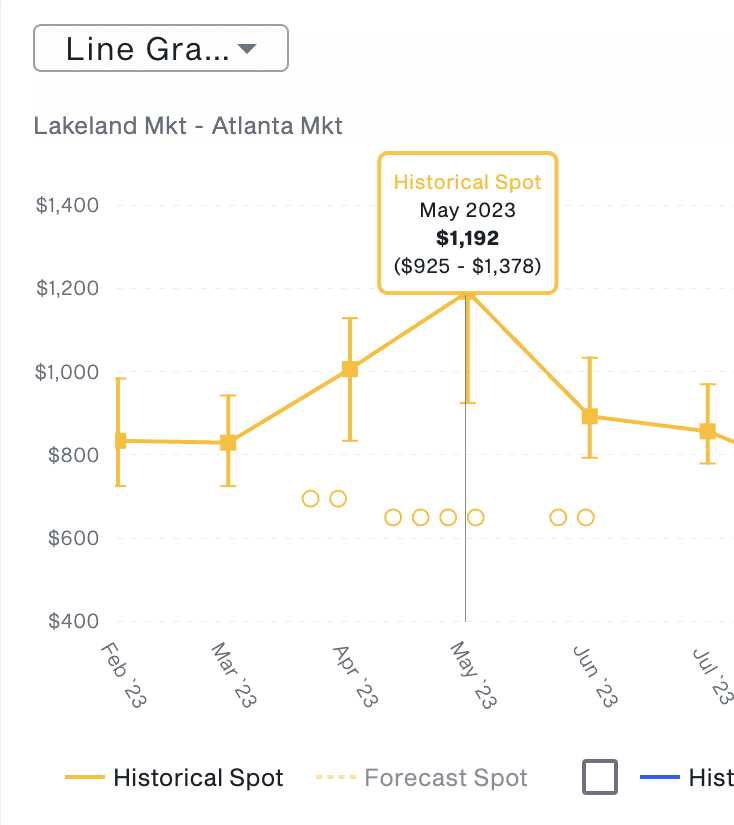This screenshot has width=734, height=825.
Task: Select the Jun '23 data point marker
Action: tap(590, 416)
